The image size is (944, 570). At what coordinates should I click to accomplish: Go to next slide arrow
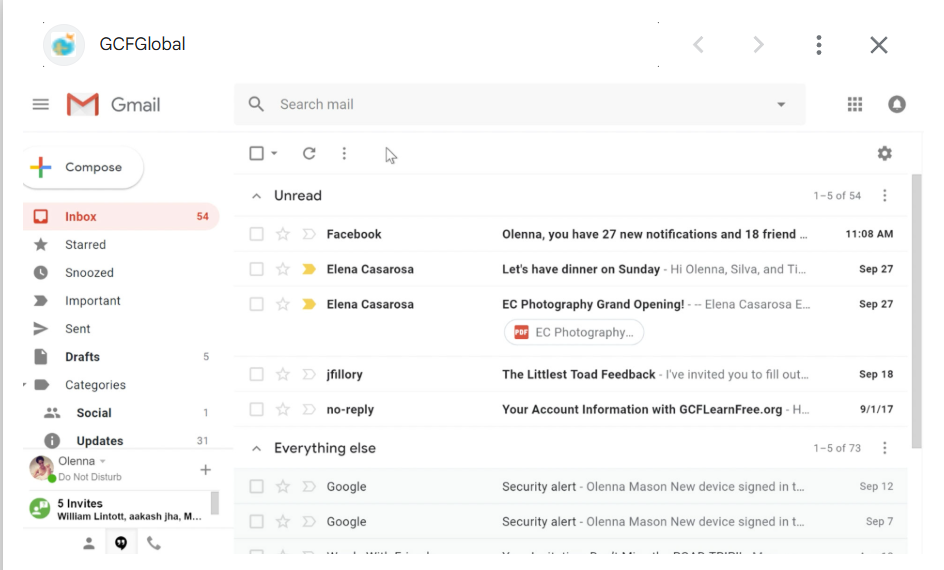coord(759,45)
